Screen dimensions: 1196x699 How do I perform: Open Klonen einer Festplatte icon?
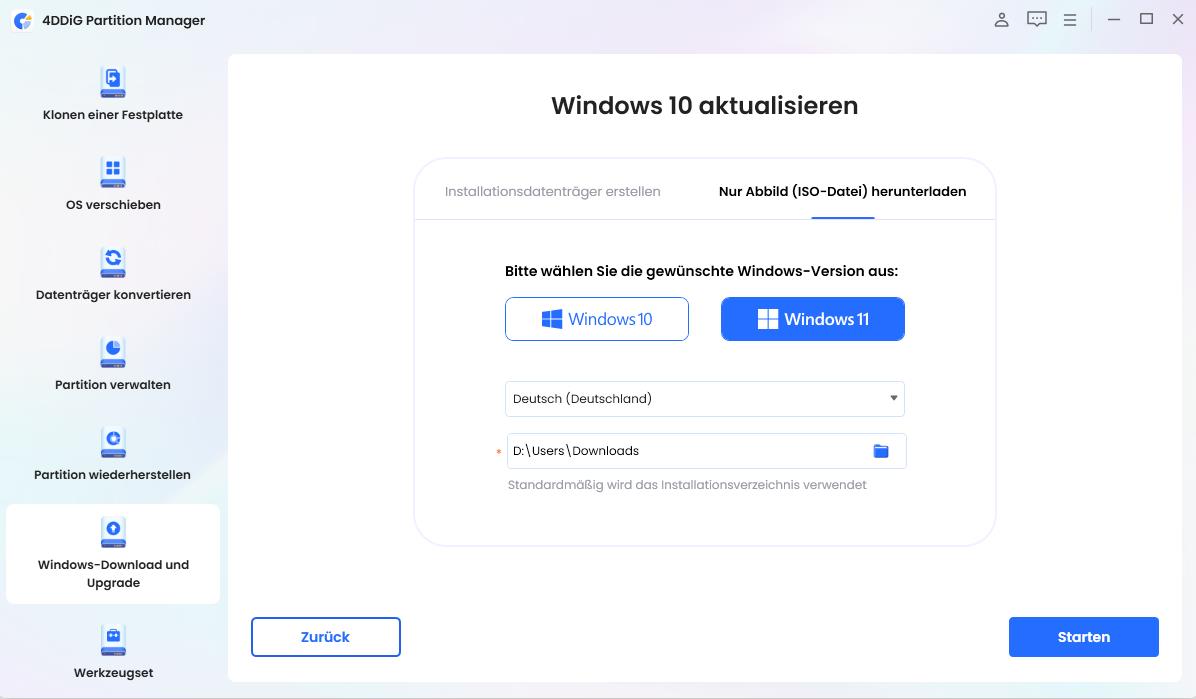[x=113, y=82]
